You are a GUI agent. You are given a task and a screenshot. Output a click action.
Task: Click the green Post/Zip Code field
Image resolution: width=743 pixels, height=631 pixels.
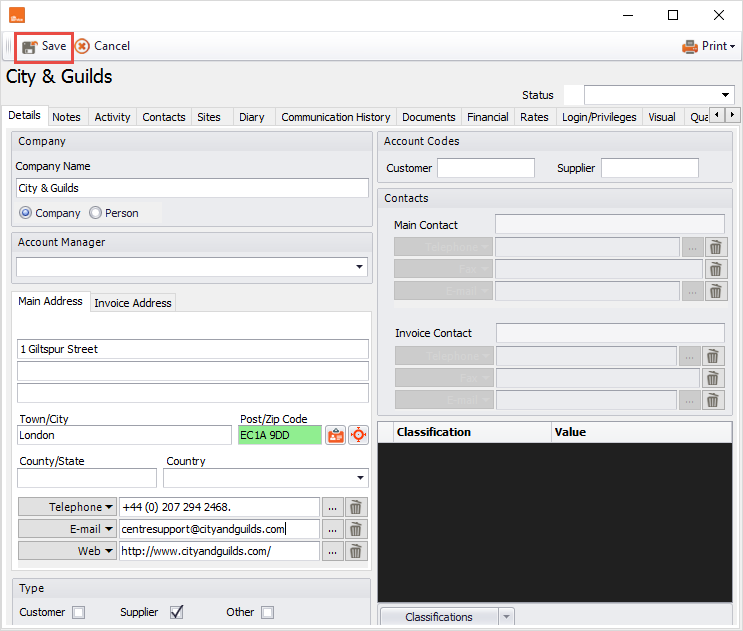pyautogui.click(x=280, y=435)
